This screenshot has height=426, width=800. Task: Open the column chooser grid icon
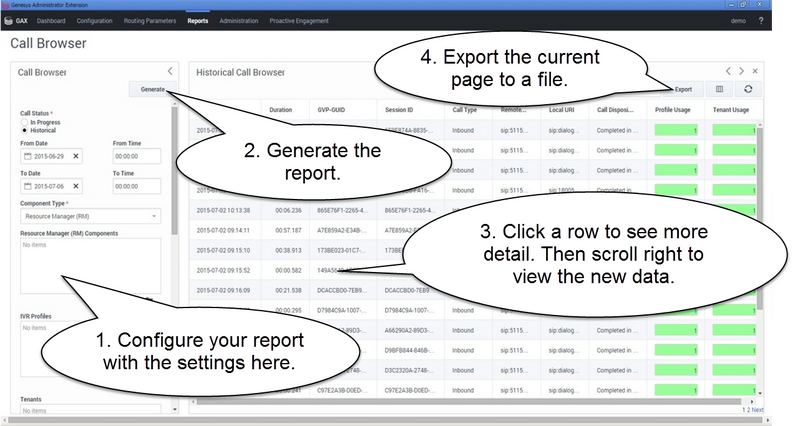(718, 89)
